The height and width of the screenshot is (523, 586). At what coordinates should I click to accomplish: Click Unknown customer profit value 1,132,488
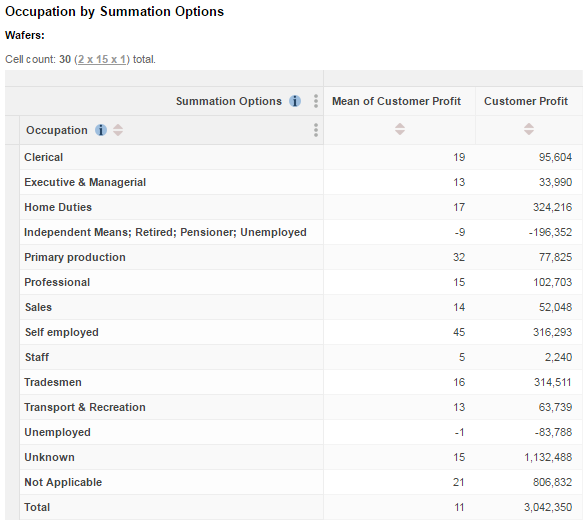click(548, 457)
